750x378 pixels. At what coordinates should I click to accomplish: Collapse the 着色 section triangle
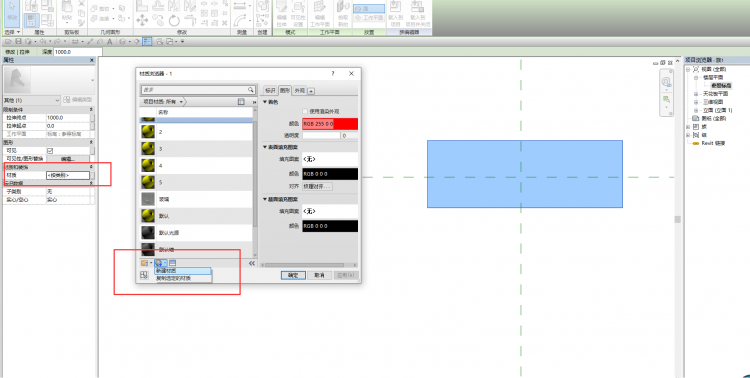tap(265, 101)
